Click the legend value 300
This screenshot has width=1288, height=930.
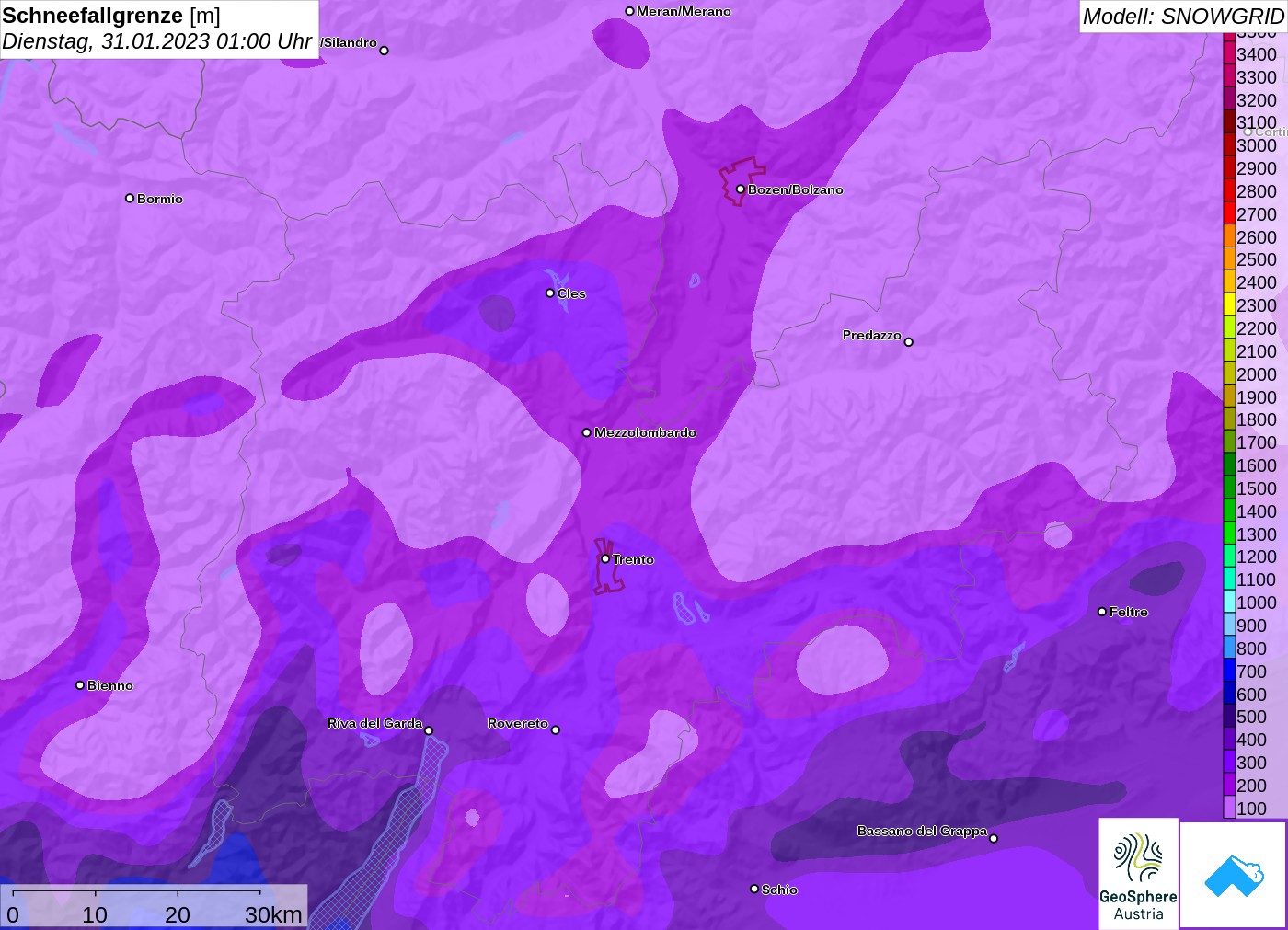[1251, 763]
